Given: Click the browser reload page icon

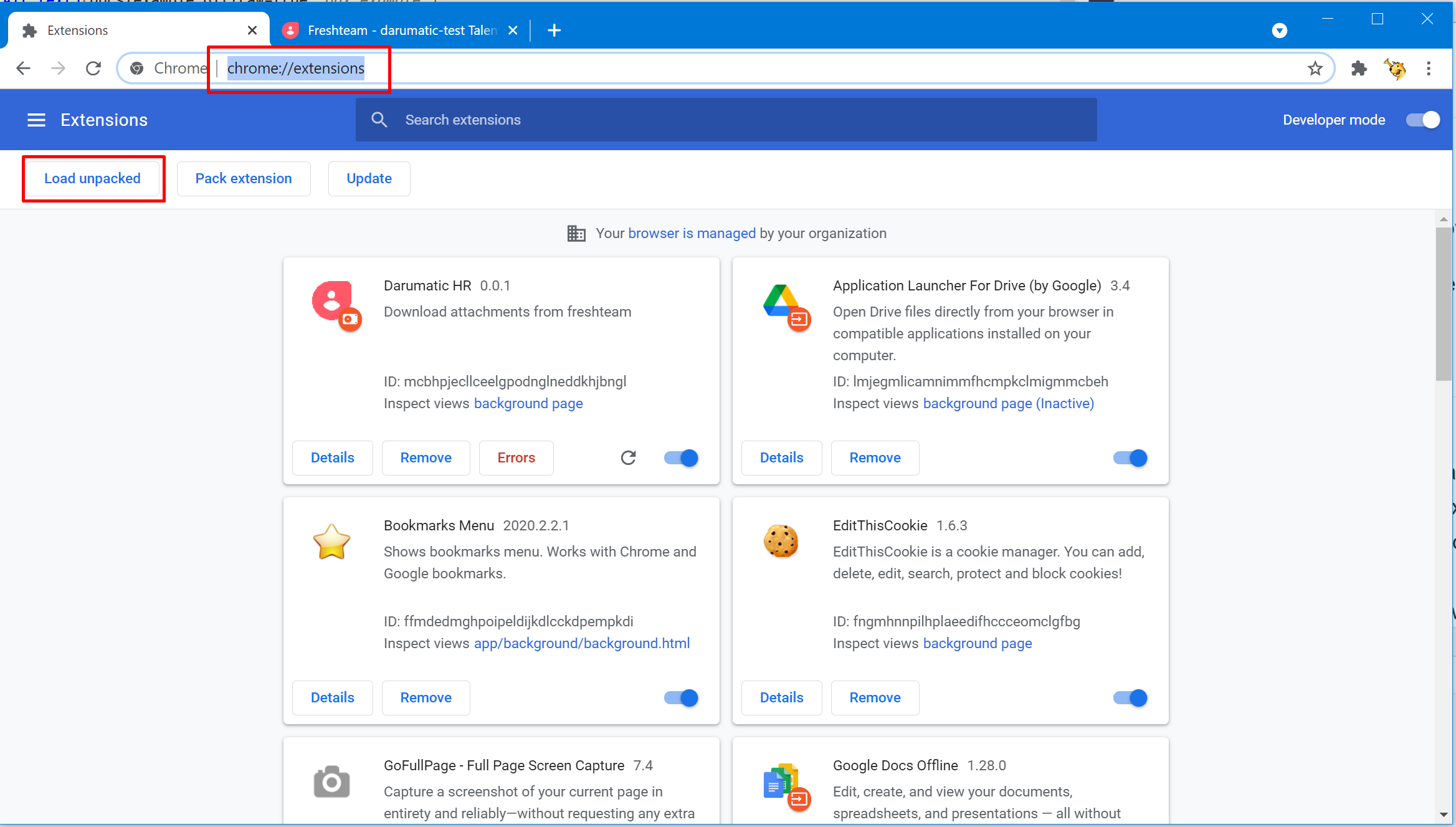Looking at the screenshot, I should click(93, 68).
